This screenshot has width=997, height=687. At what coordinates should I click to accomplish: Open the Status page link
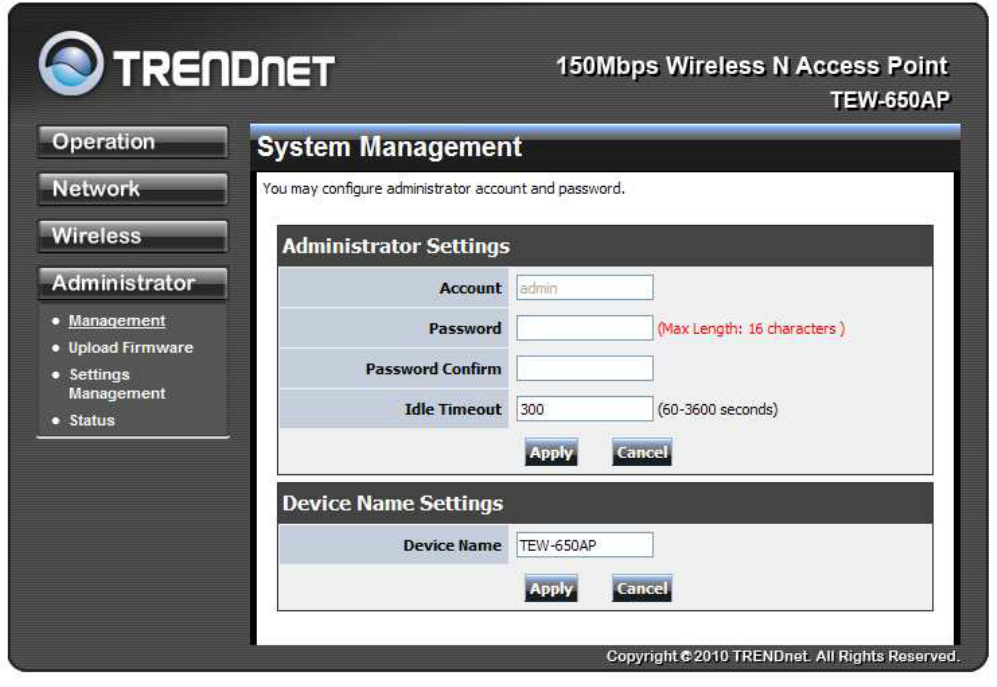point(92,420)
